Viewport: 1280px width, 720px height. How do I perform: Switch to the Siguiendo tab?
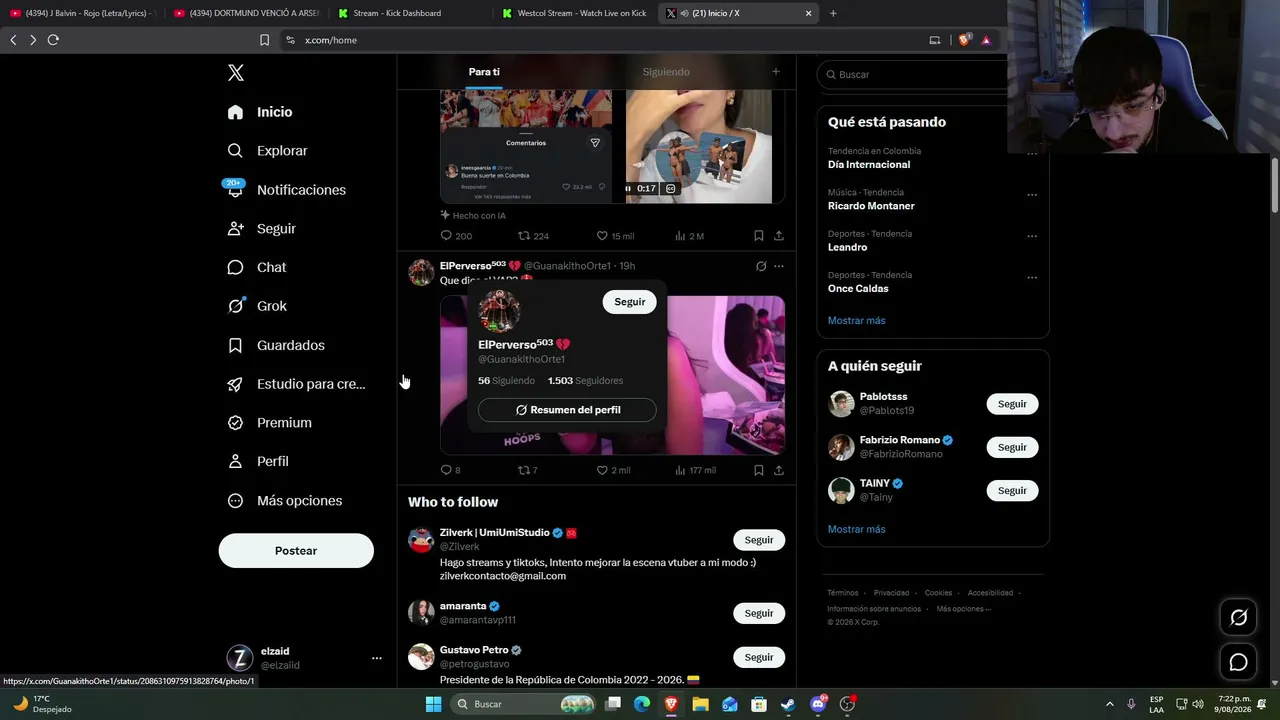coord(666,72)
